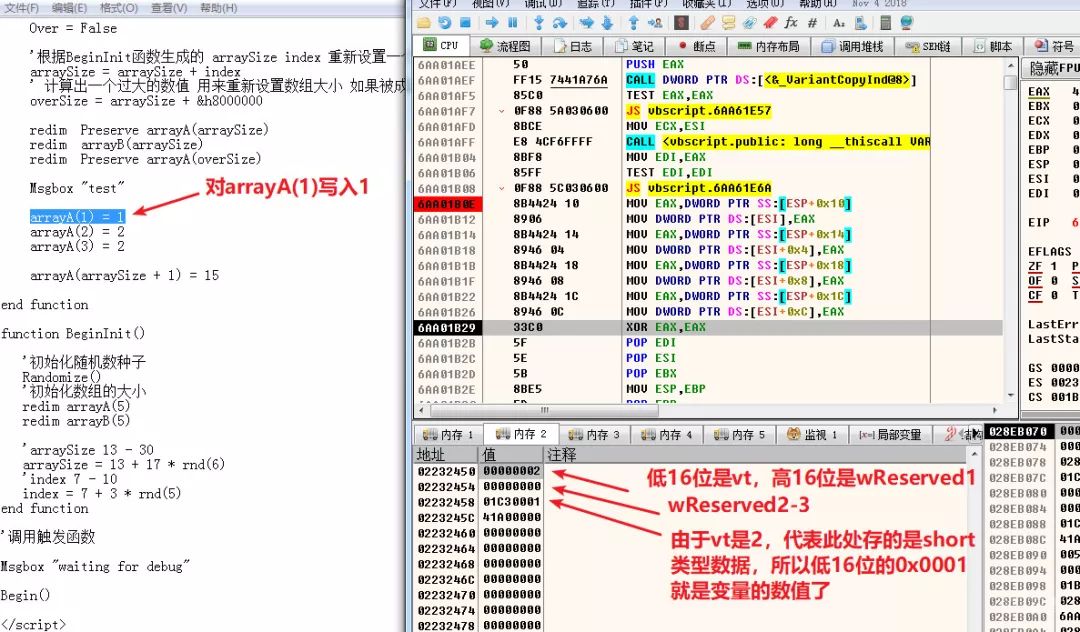Switch to the 符号 tab
The width and height of the screenshot is (1080, 632).
coord(1054,46)
